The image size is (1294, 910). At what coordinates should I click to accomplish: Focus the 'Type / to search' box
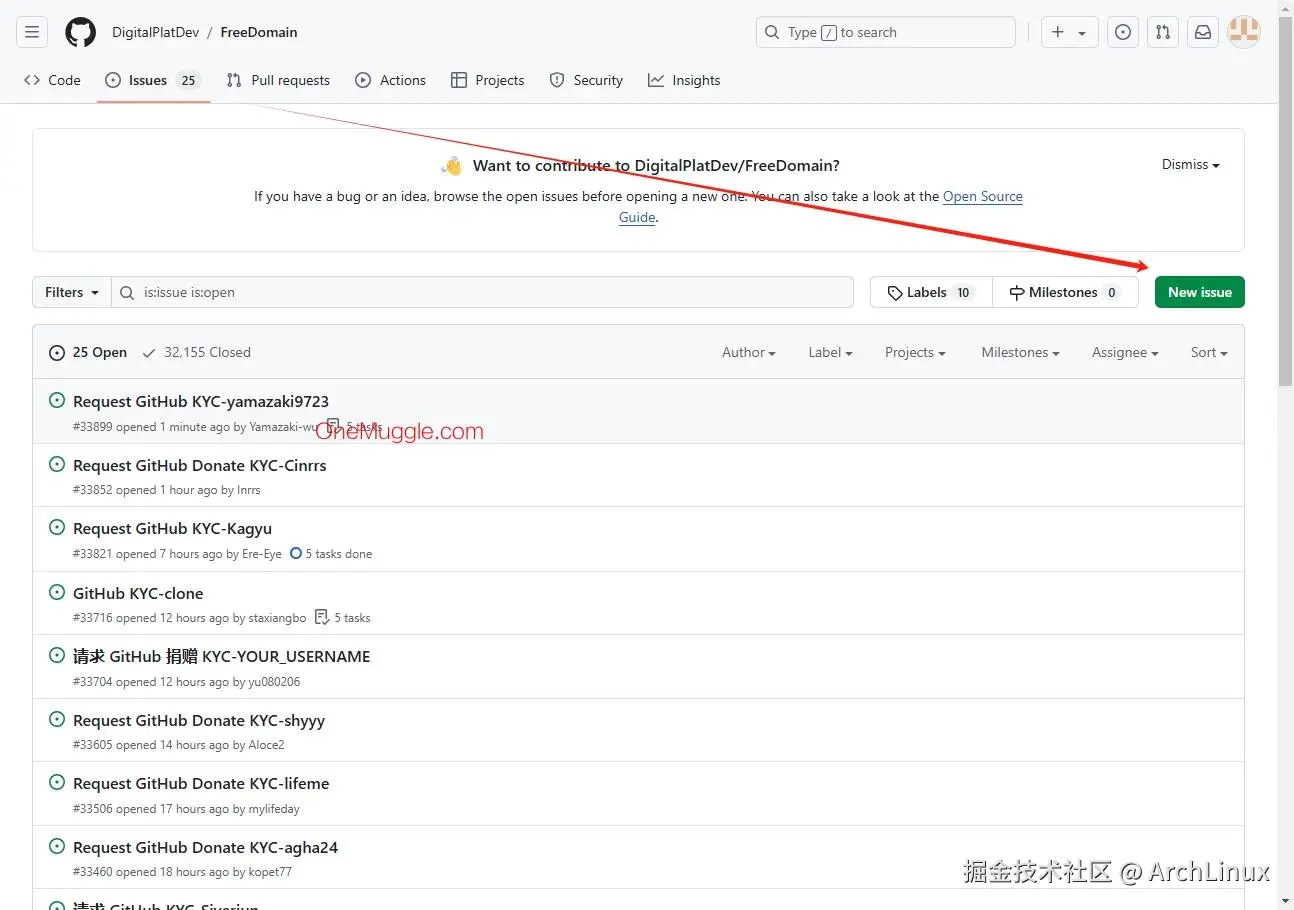click(885, 32)
